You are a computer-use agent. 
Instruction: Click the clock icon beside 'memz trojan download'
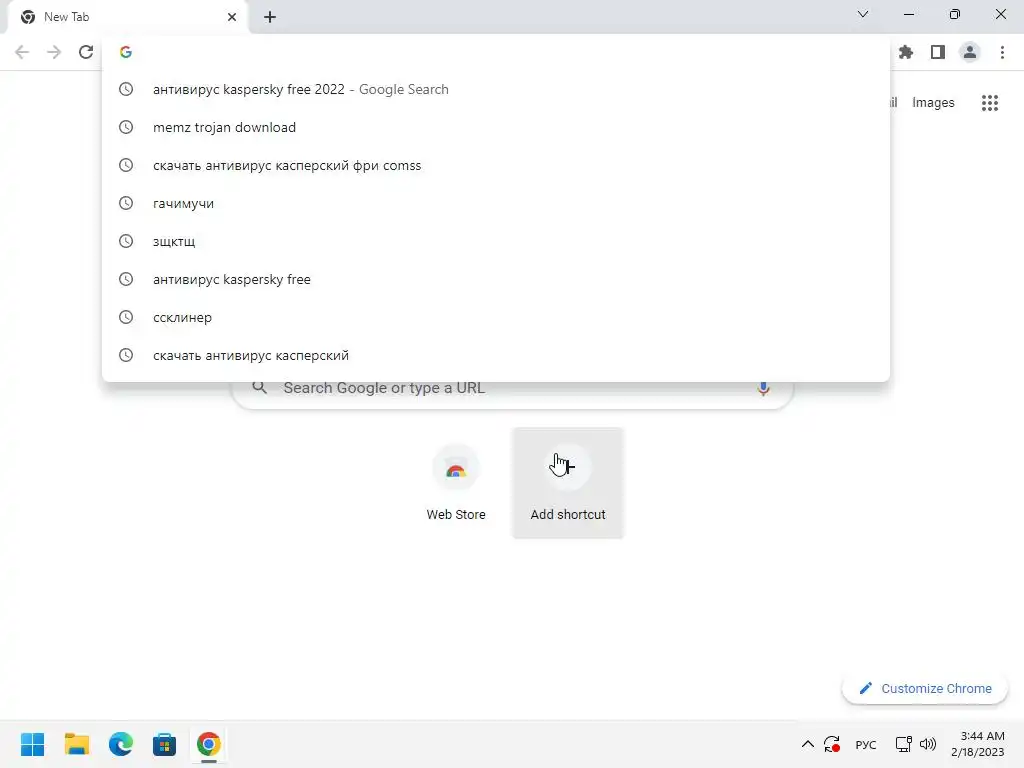(126, 127)
